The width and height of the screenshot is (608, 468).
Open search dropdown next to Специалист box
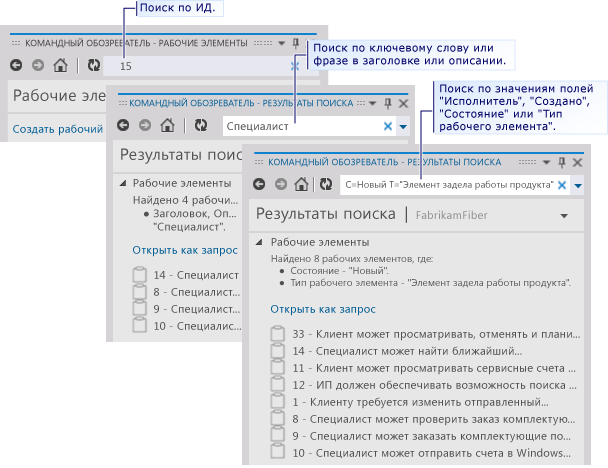403,126
